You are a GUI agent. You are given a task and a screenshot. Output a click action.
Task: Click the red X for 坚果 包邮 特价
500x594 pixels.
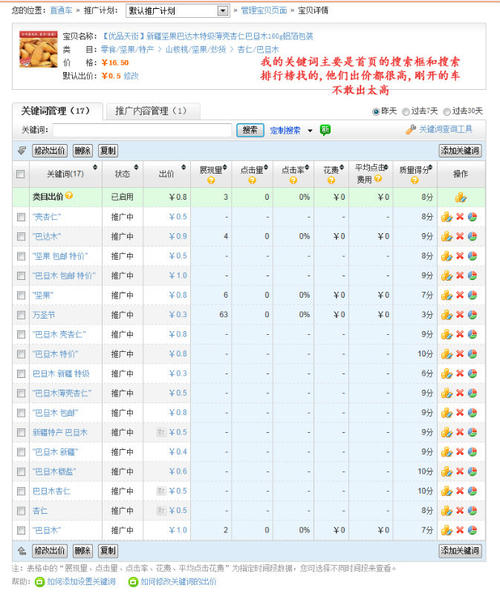point(460,256)
